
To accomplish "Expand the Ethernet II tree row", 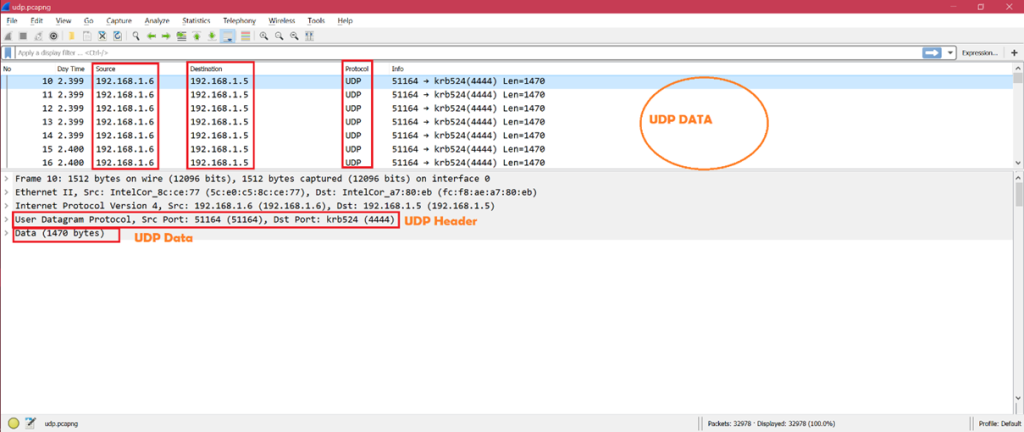I will tap(7, 192).
